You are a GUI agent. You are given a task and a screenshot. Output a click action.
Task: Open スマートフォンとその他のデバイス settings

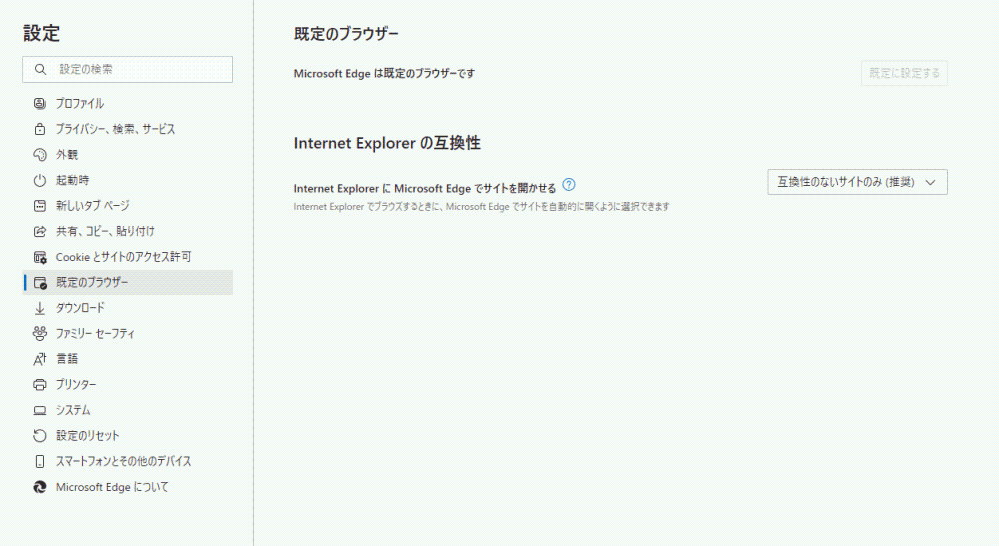coord(123,461)
